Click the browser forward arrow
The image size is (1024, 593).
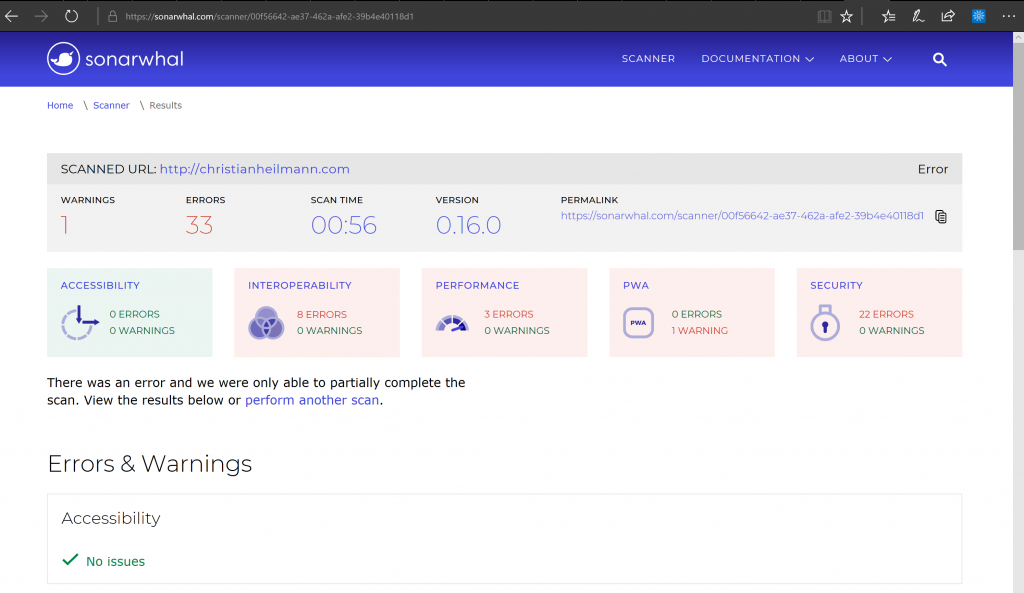pos(41,16)
